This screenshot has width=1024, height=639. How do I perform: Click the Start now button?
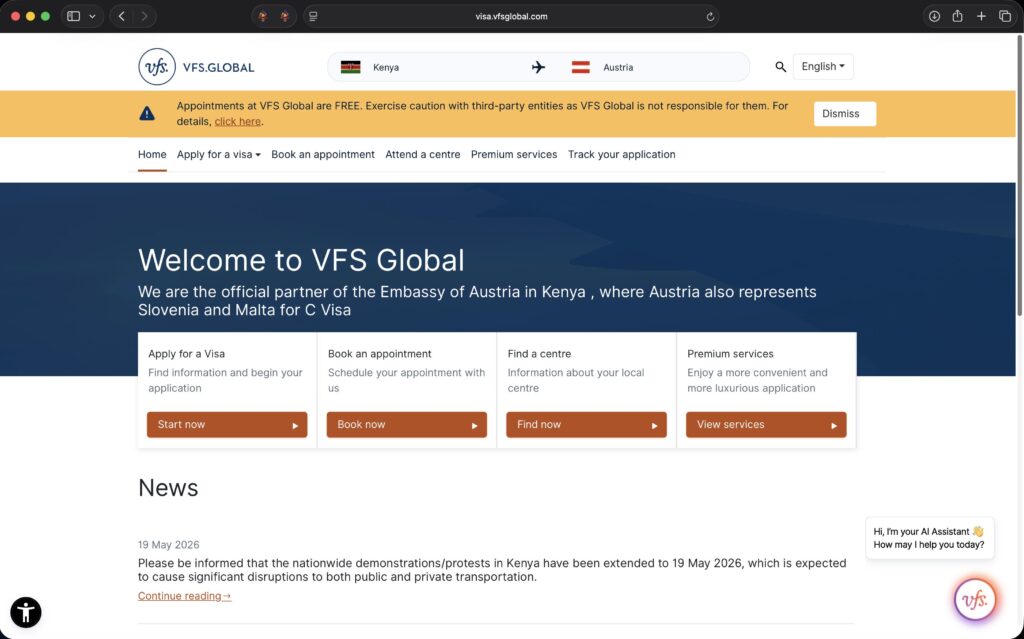[x=227, y=425]
